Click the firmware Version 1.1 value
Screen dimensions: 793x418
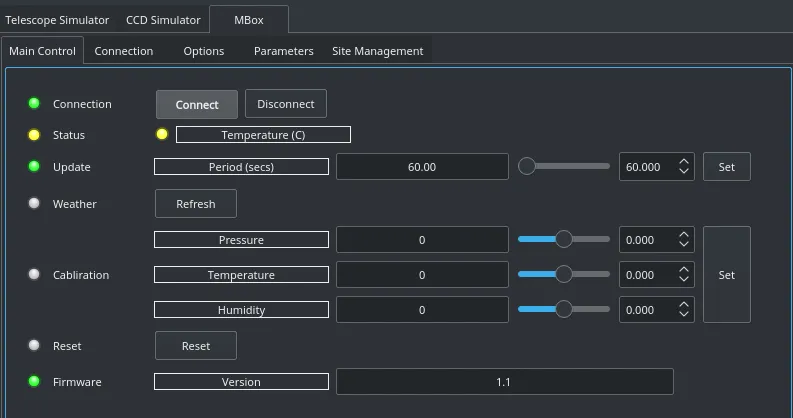point(505,382)
